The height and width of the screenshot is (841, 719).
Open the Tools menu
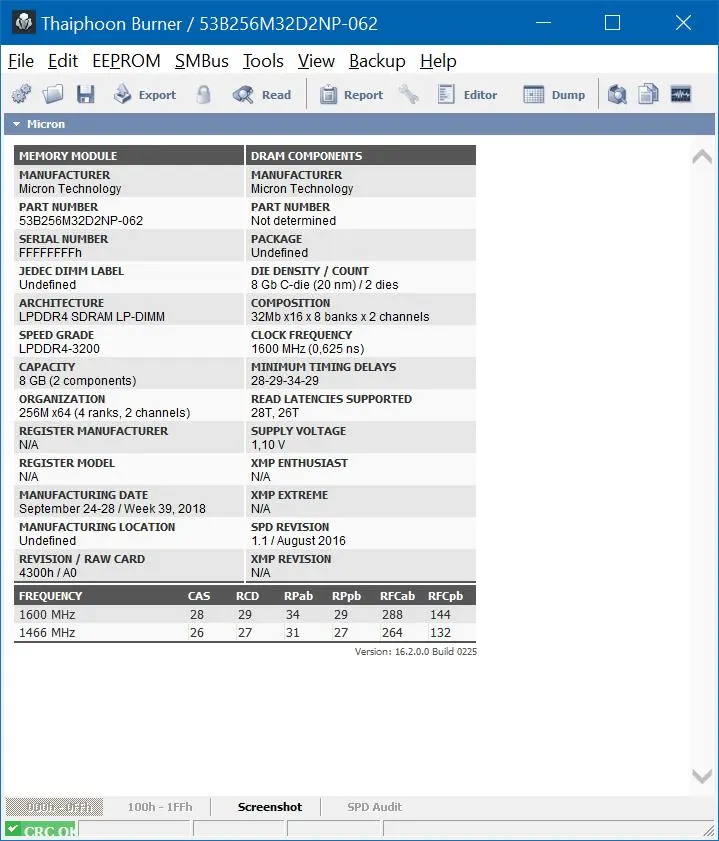point(263,61)
